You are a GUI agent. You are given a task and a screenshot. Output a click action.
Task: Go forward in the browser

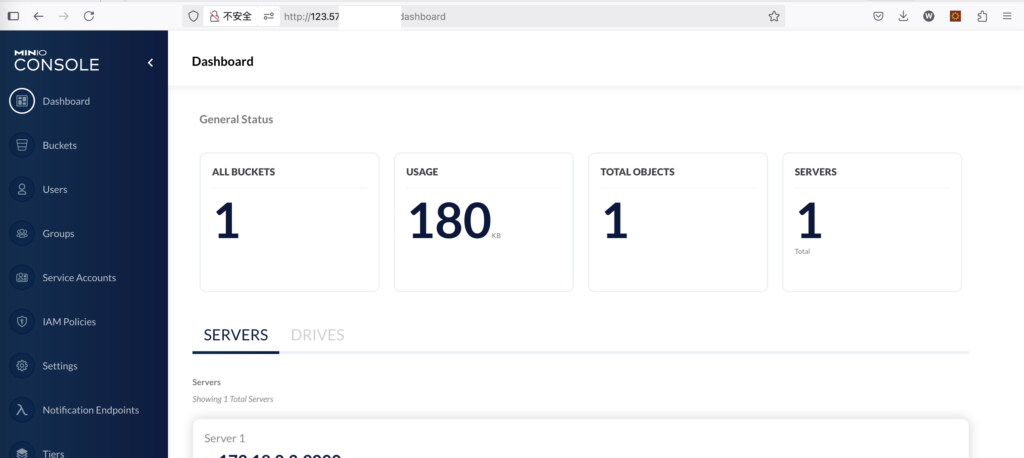(63, 16)
